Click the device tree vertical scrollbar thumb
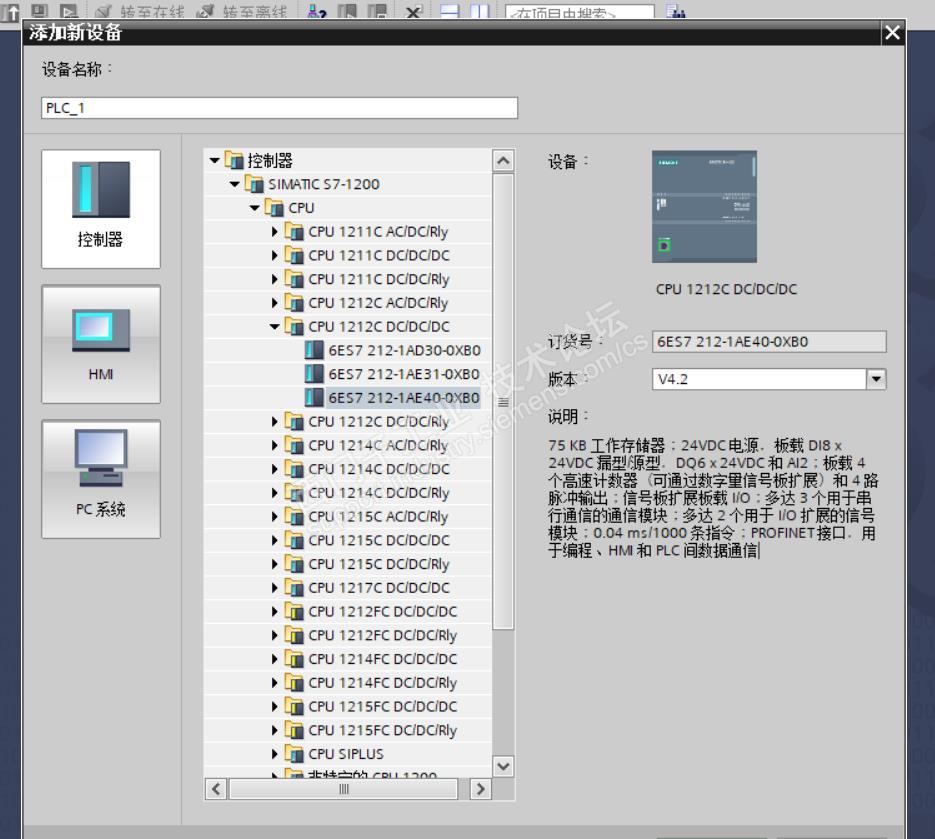Viewport: 935px width, 839px height. 503,401
